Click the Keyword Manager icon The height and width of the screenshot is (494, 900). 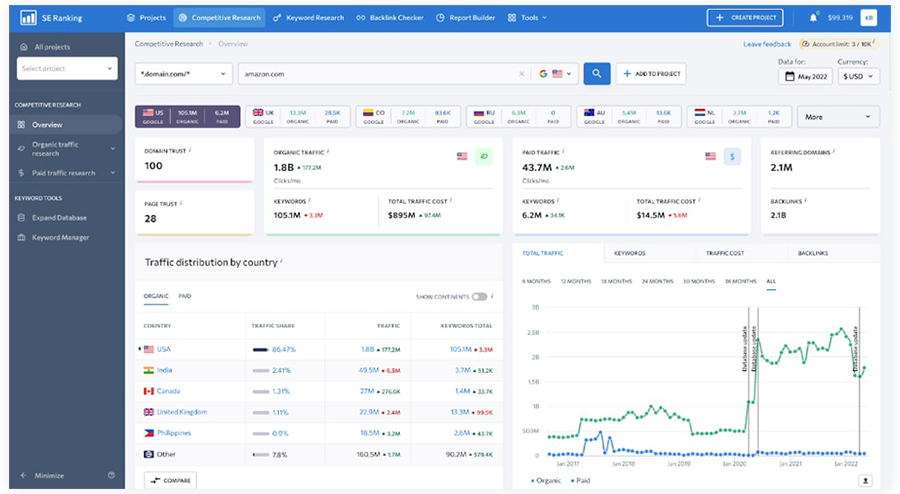(21, 237)
